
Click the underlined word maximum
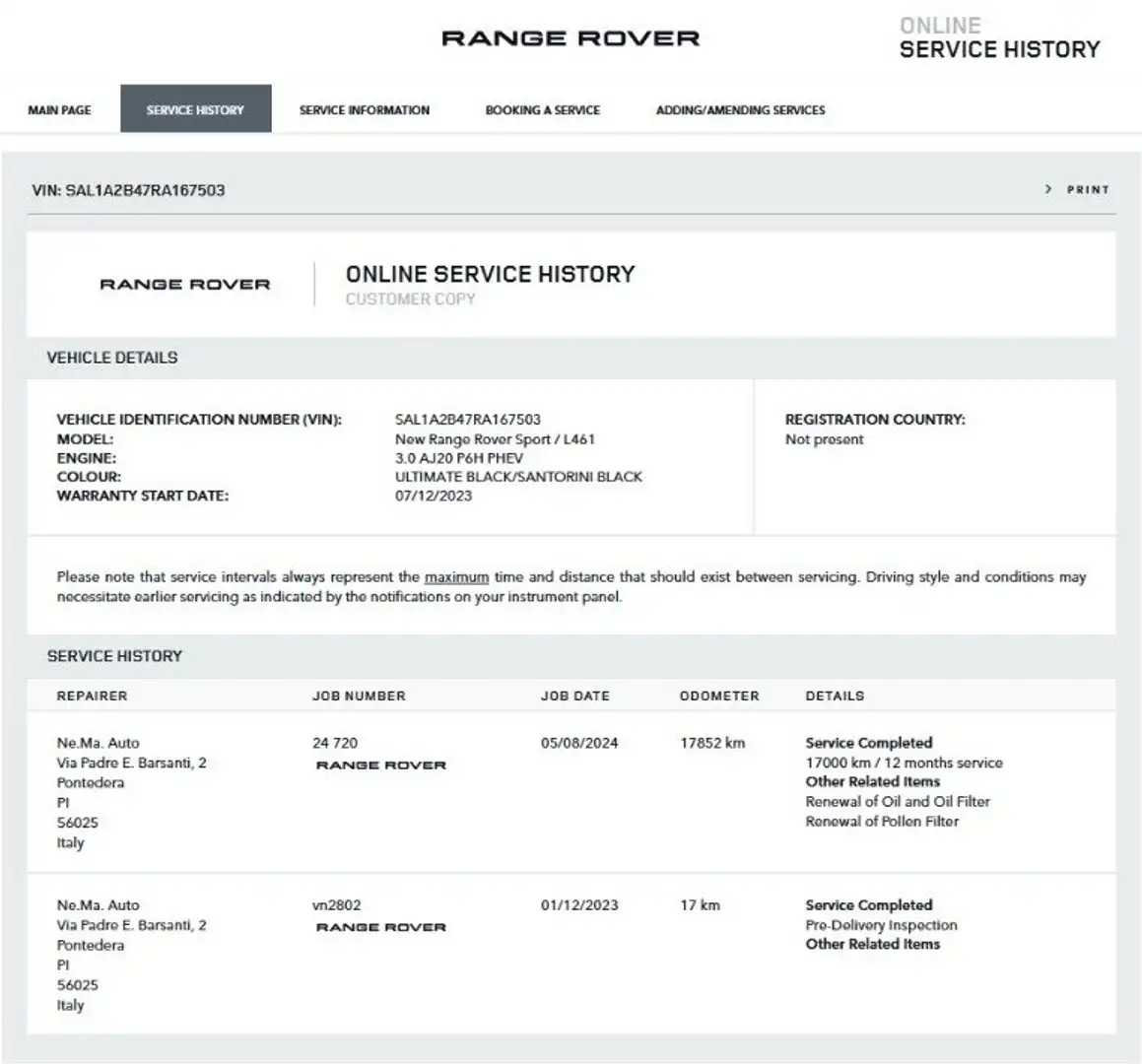pos(456,576)
